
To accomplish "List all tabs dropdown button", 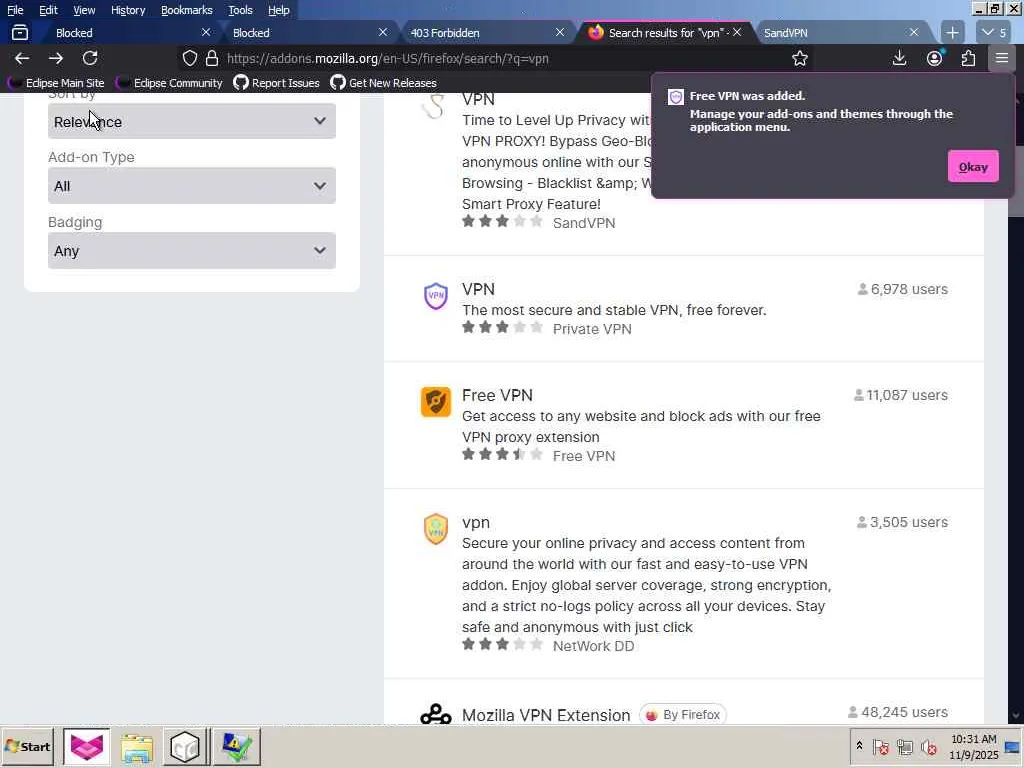I will pos(993,32).
